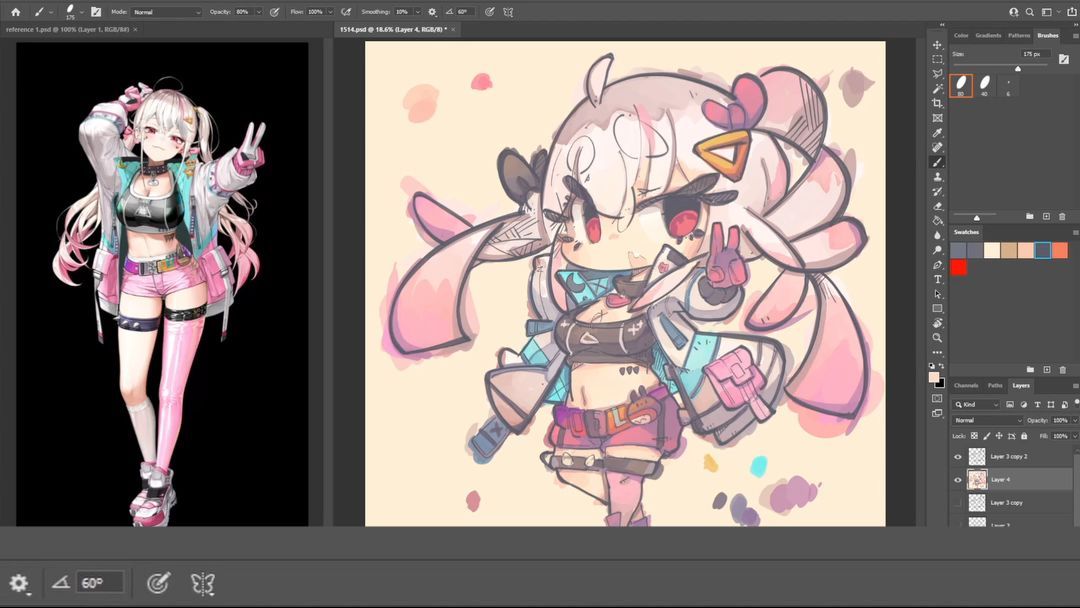Toggle pressure for opacity in options bar
Image resolution: width=1080 pixels, height=608 pixels.
(274, 12)
